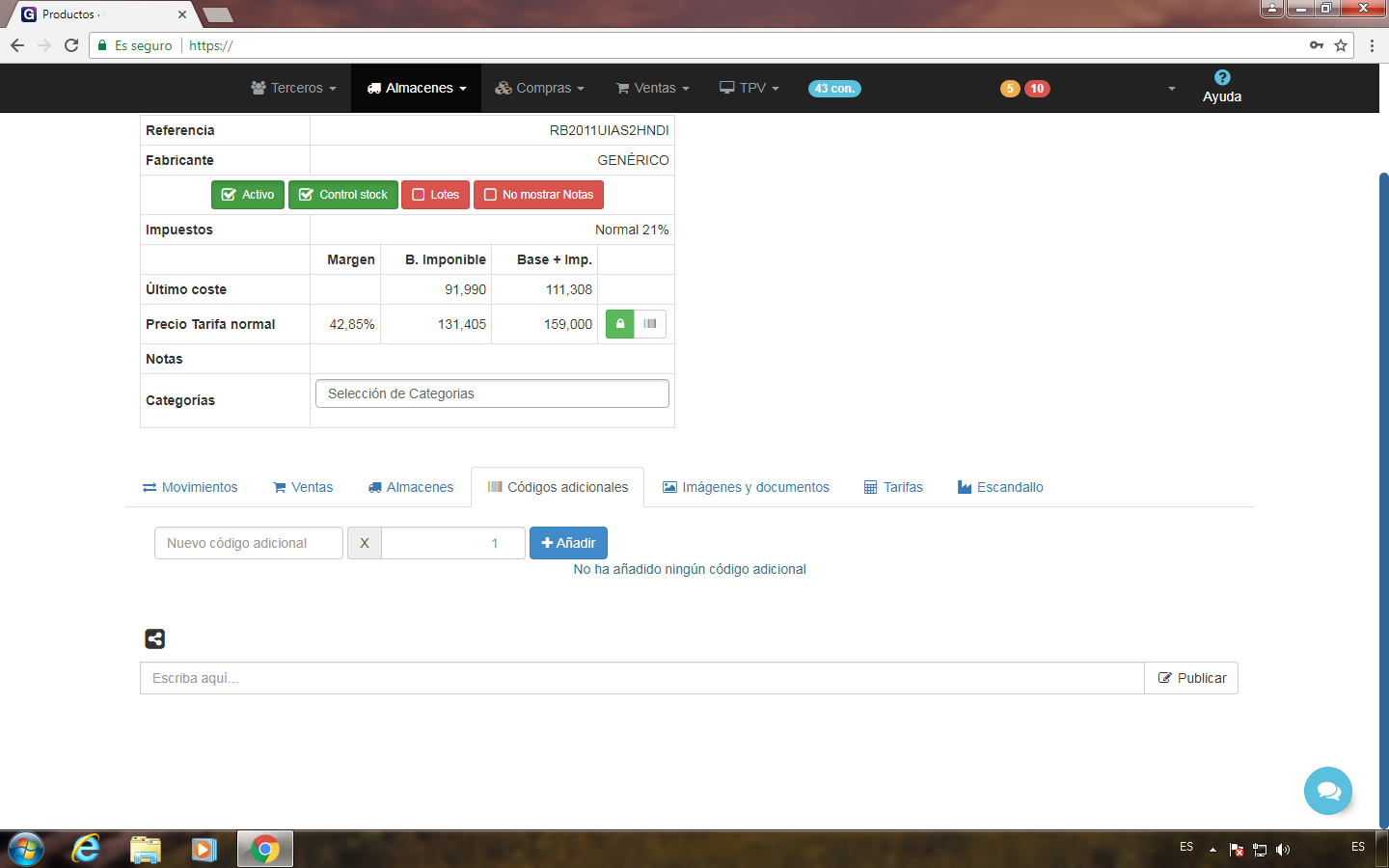Toggle No mostrar Notas option

click(538, 195)
